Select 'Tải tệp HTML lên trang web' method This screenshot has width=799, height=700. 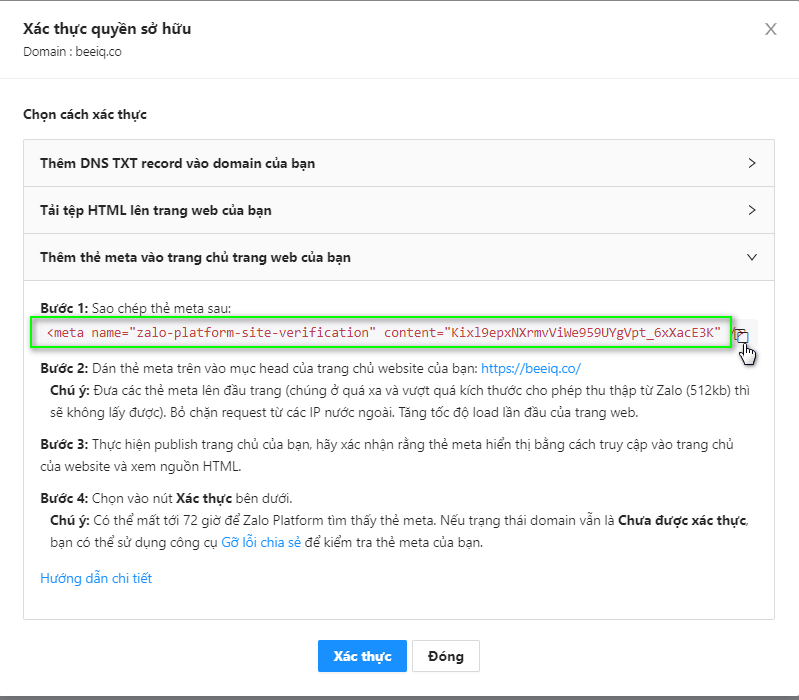(155, 210)
